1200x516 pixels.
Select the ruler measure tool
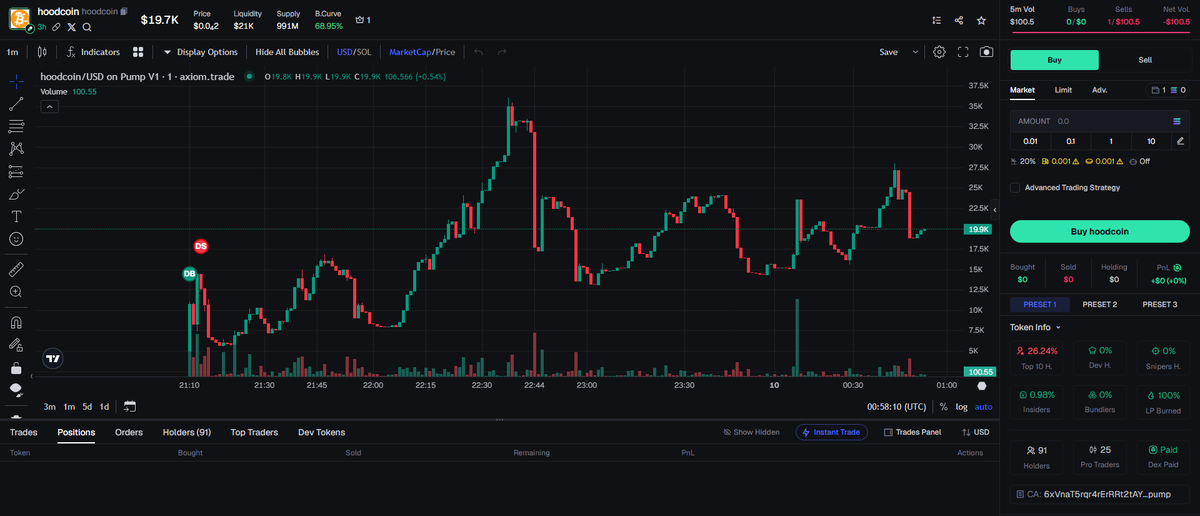[16, 269]
